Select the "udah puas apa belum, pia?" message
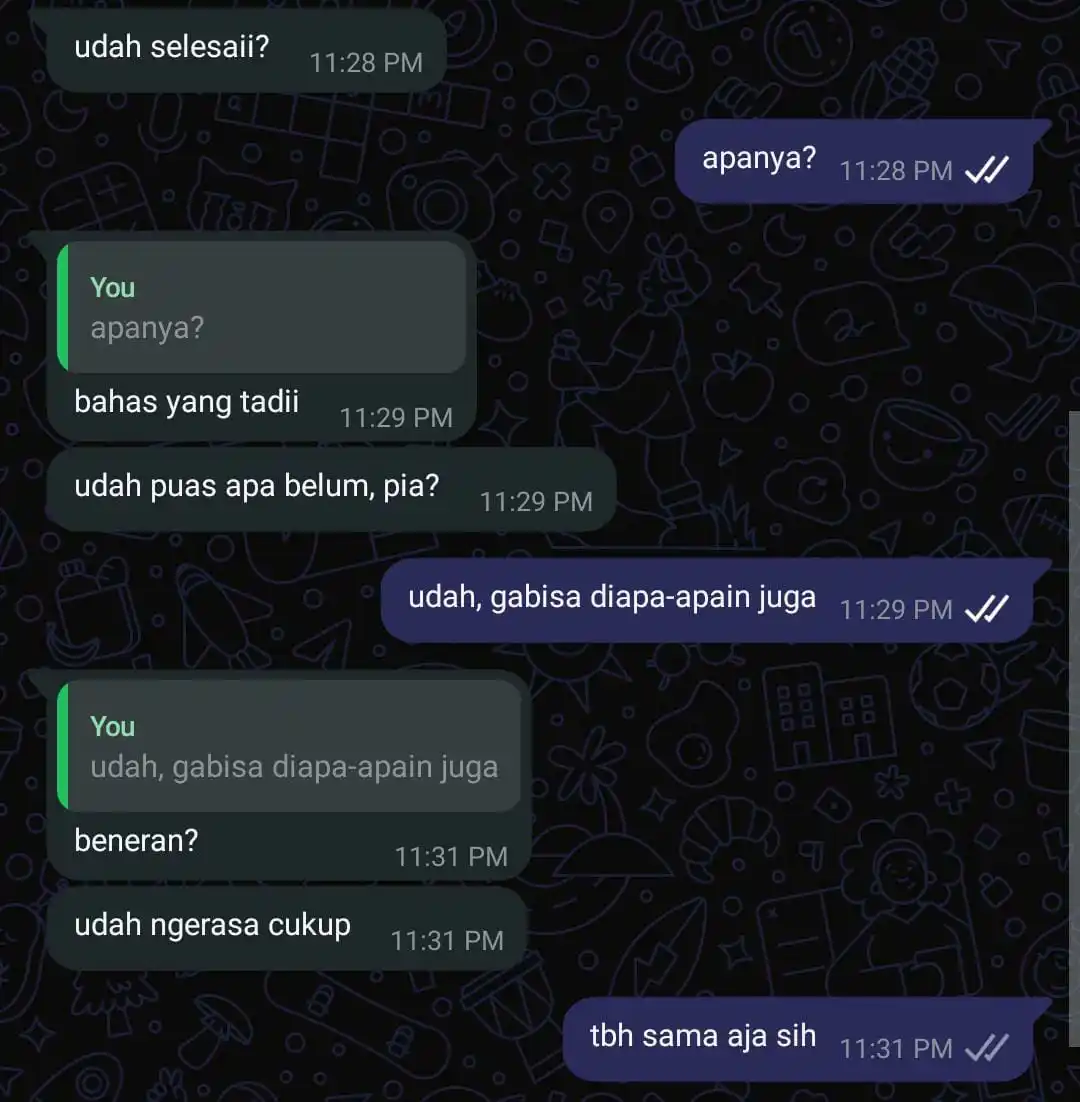Viewport: 1080px width, 1102px height. click(x=331, y=489)
